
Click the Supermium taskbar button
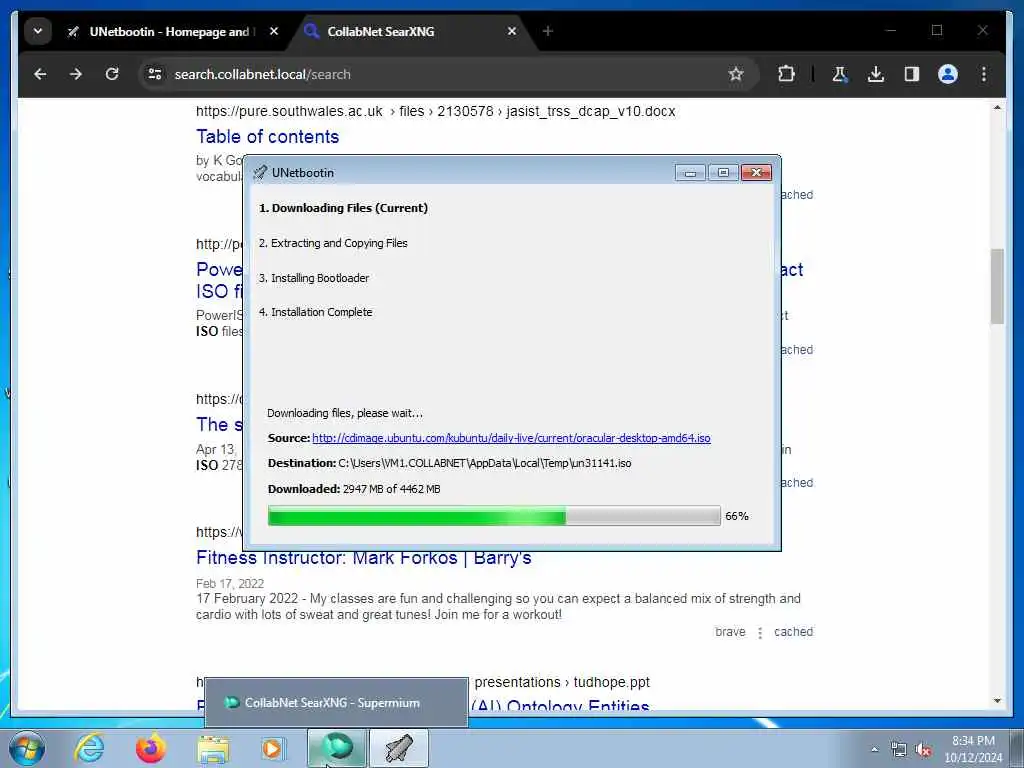336,748
